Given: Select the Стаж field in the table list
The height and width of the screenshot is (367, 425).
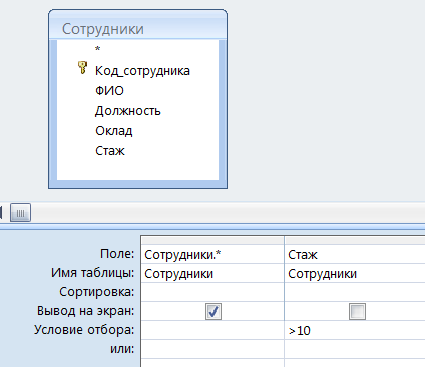Looking at the screenshot, I should point(110,151).
